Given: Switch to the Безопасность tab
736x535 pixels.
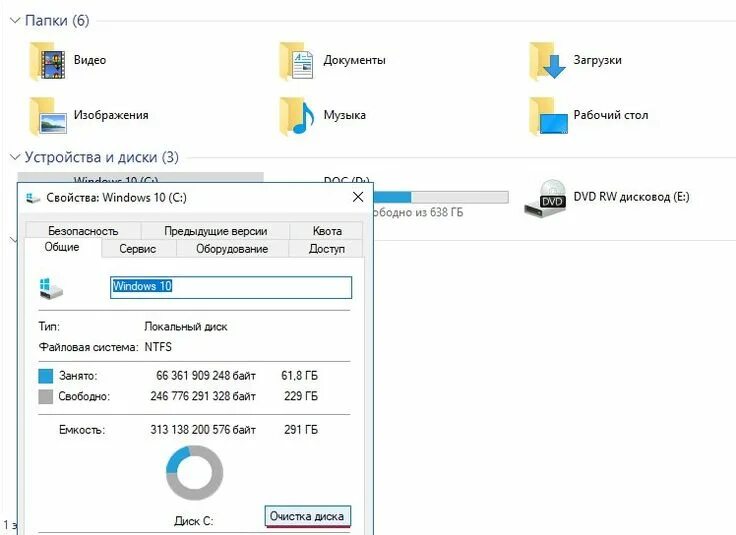Looking at the screenshot, I should coord(83,230).
